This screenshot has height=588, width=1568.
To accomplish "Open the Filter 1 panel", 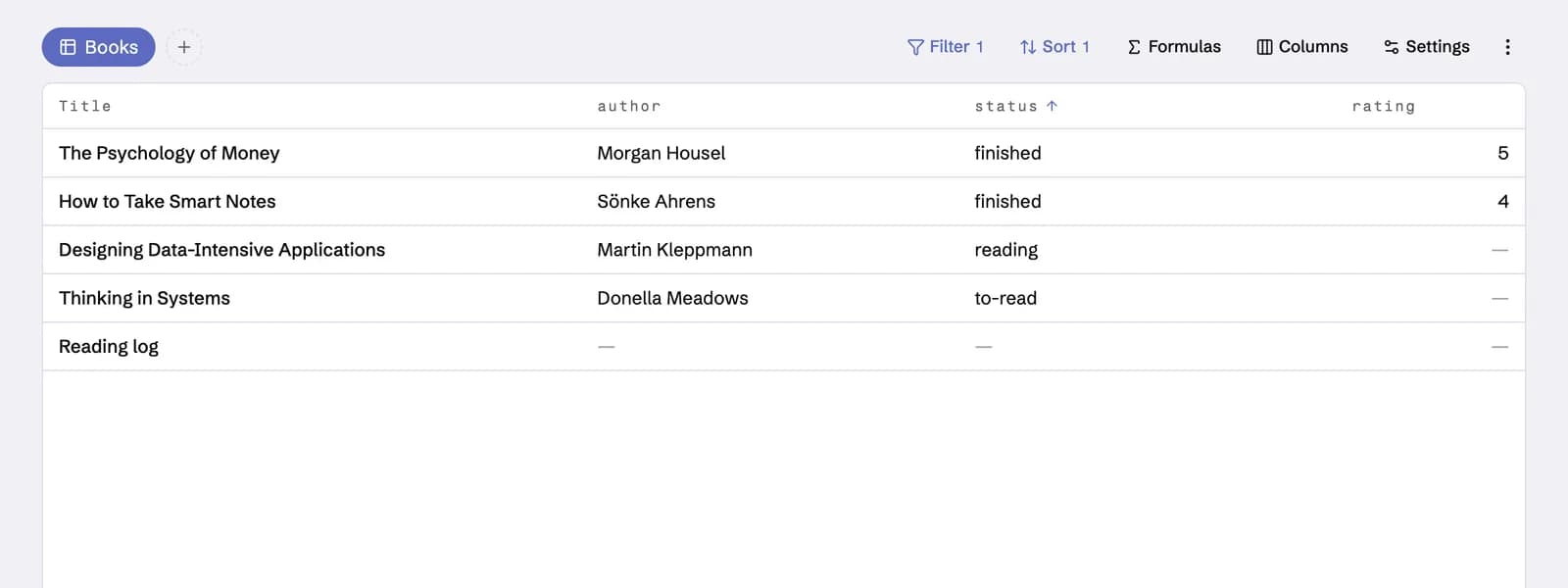I will click(946, 47).
